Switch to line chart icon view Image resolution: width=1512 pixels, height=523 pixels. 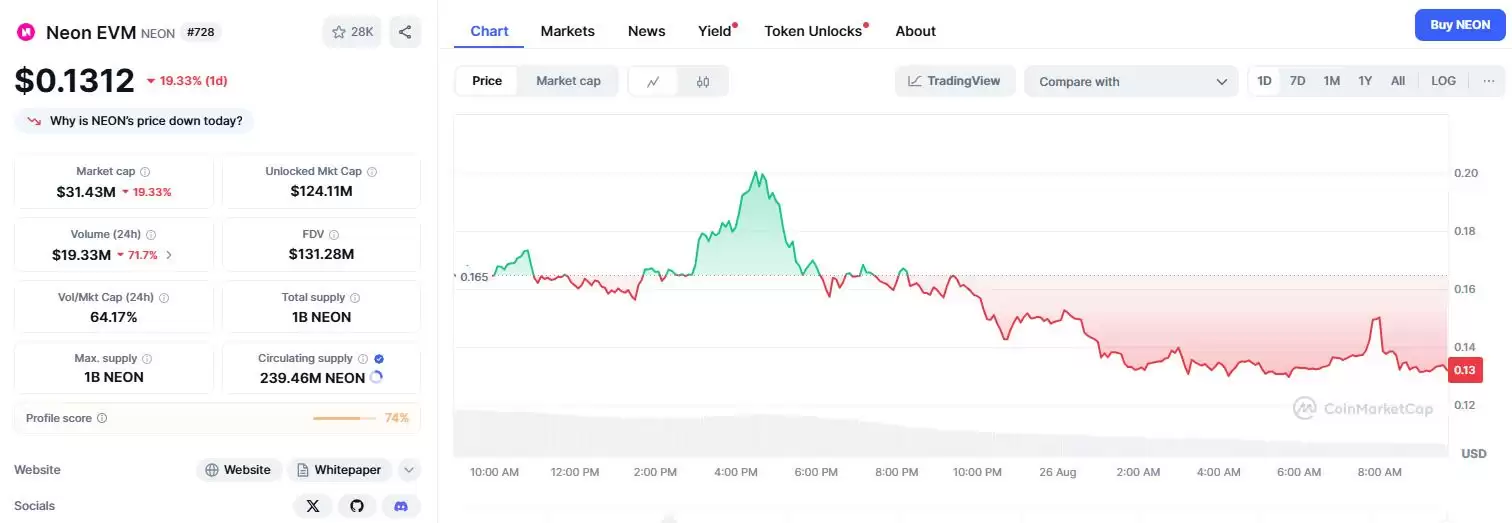653,81
